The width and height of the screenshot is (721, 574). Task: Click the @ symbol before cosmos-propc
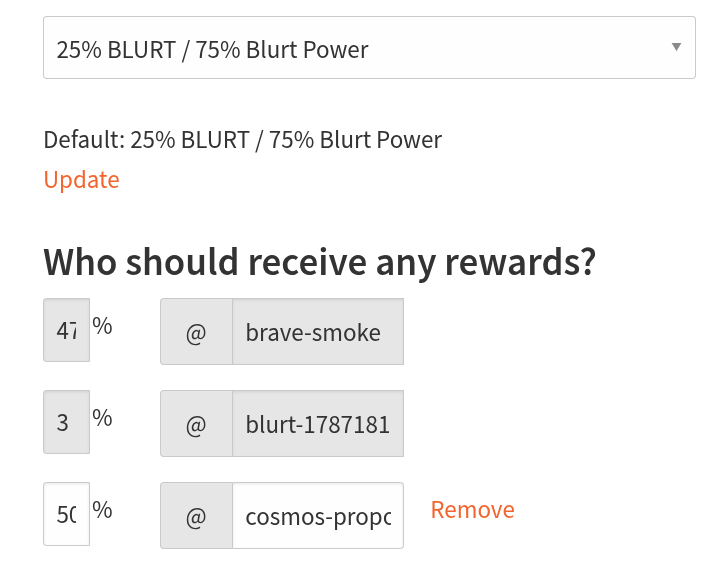click(x=196, y=516)
